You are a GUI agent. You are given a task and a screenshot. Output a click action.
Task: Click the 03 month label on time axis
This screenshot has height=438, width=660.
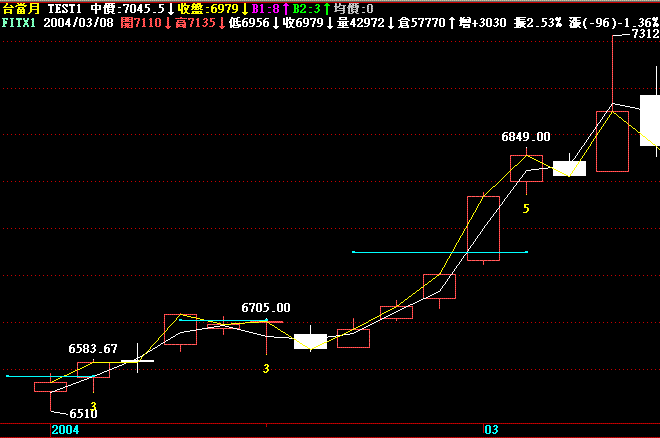click(x=491, y=429)
